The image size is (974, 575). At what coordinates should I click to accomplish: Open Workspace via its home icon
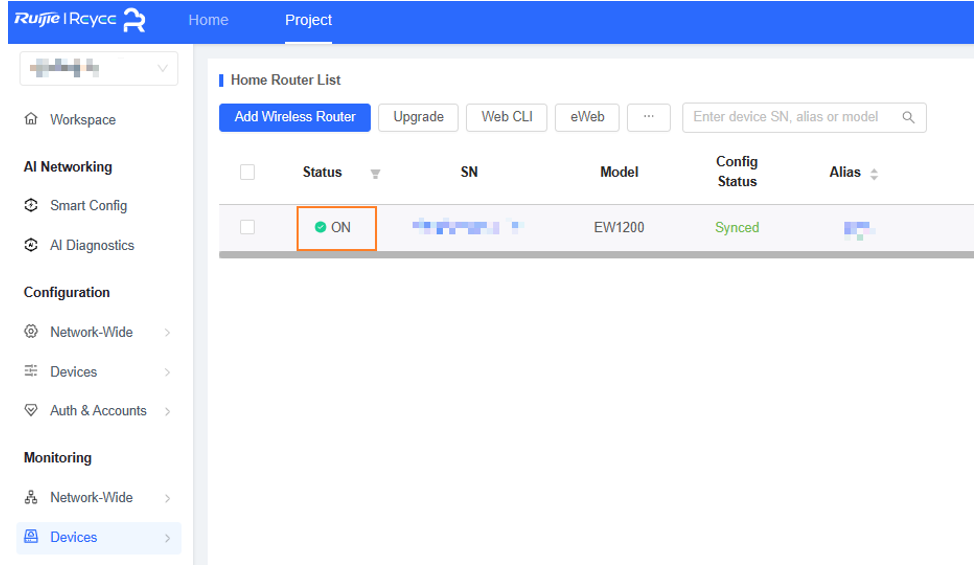pyautogui.click(x=31, y=119)
